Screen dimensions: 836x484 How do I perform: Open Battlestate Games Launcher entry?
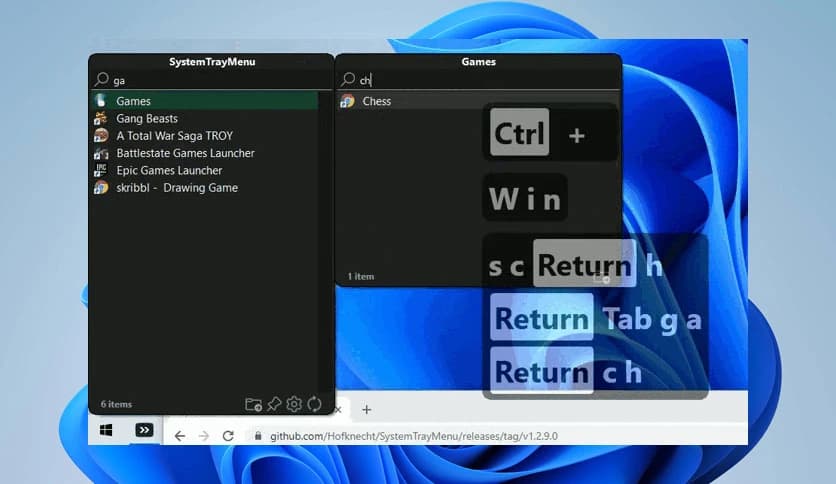(x=205, y=153)
